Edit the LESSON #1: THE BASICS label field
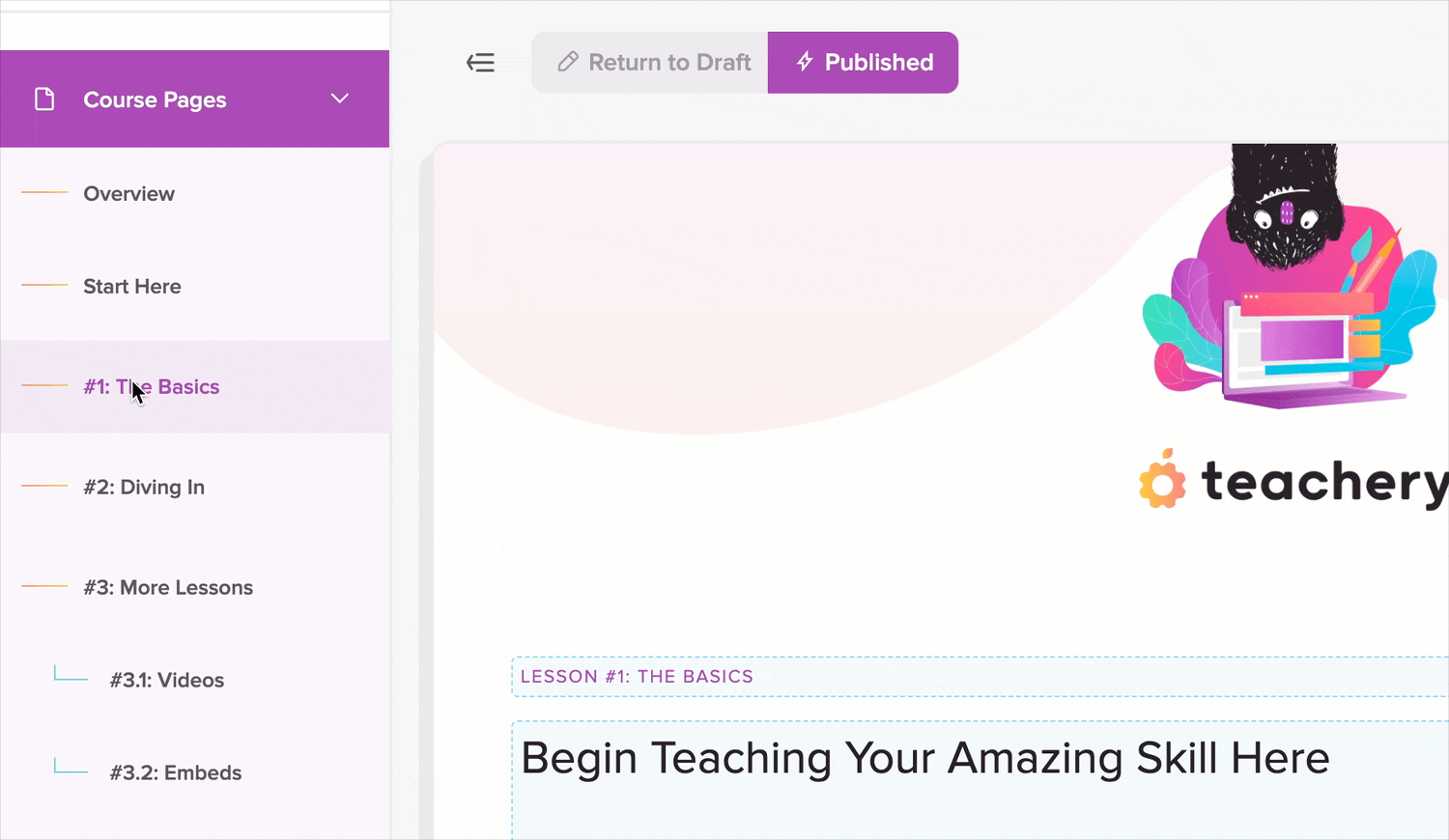1449x840 pixels. 980,677
